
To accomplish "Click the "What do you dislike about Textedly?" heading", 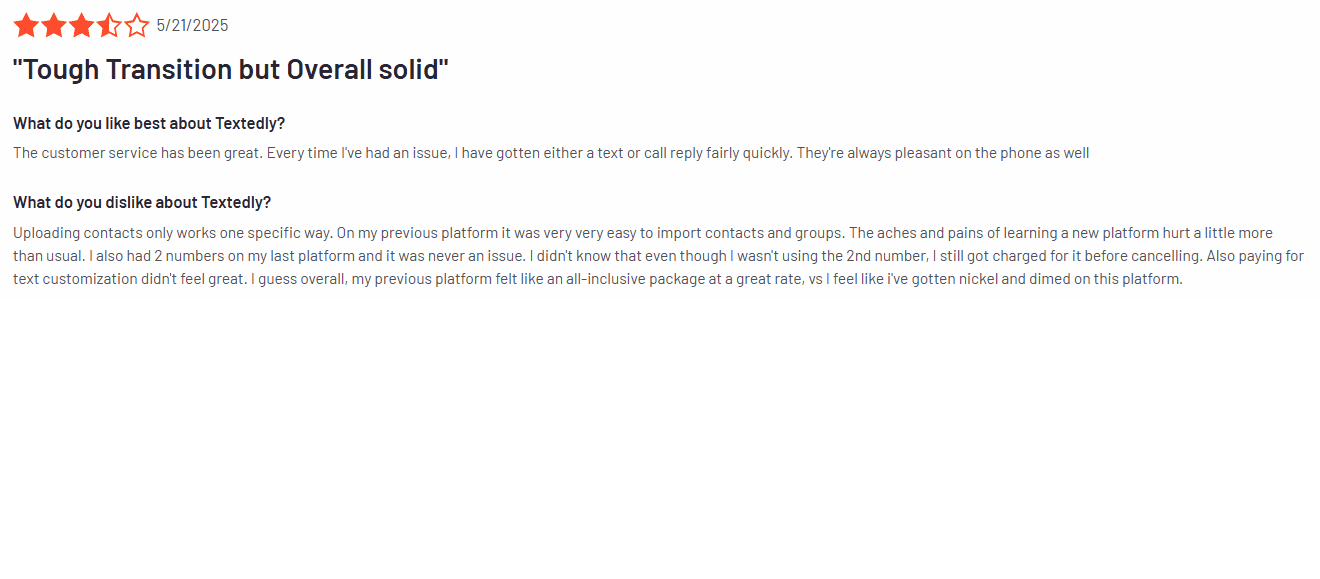I will click(142, 203).
